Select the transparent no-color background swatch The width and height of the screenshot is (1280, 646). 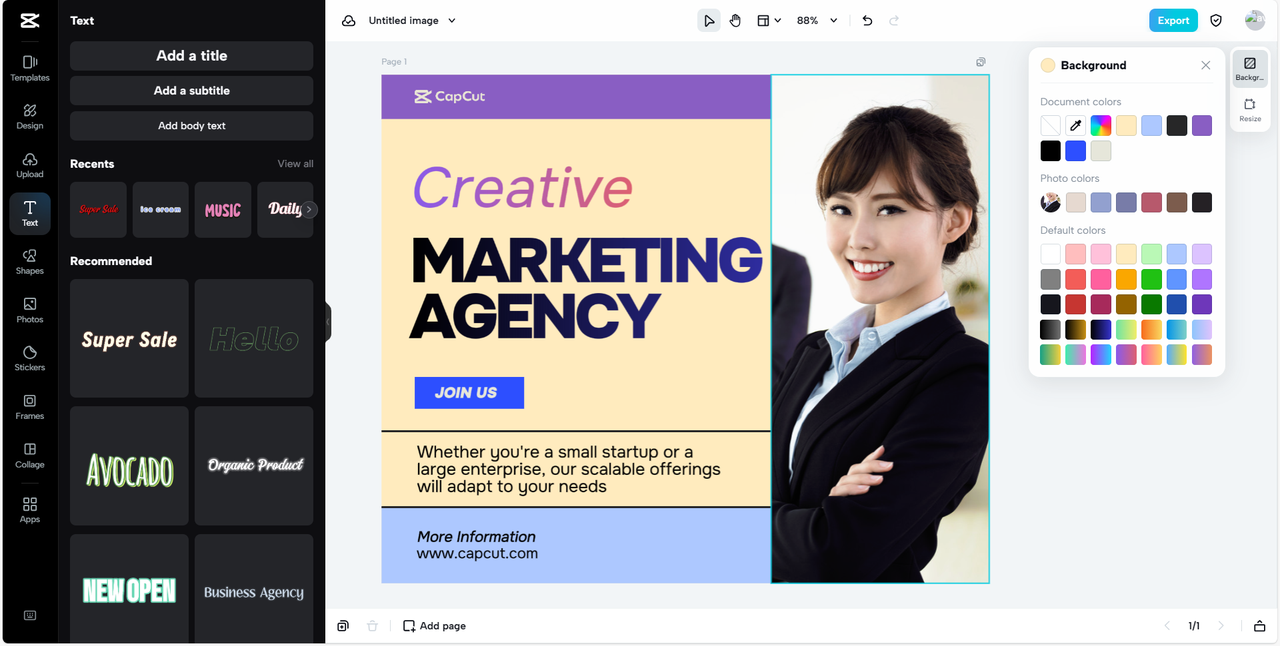[x=1050, y=125]
